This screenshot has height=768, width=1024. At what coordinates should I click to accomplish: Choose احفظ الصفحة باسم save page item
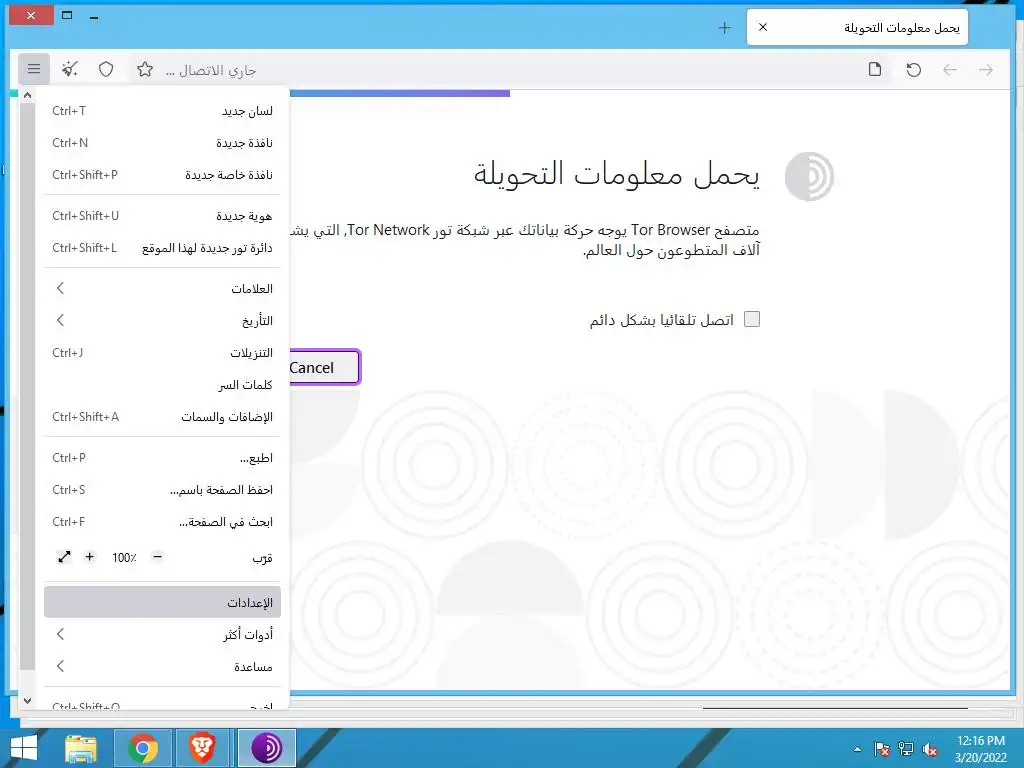pos(163,490)
